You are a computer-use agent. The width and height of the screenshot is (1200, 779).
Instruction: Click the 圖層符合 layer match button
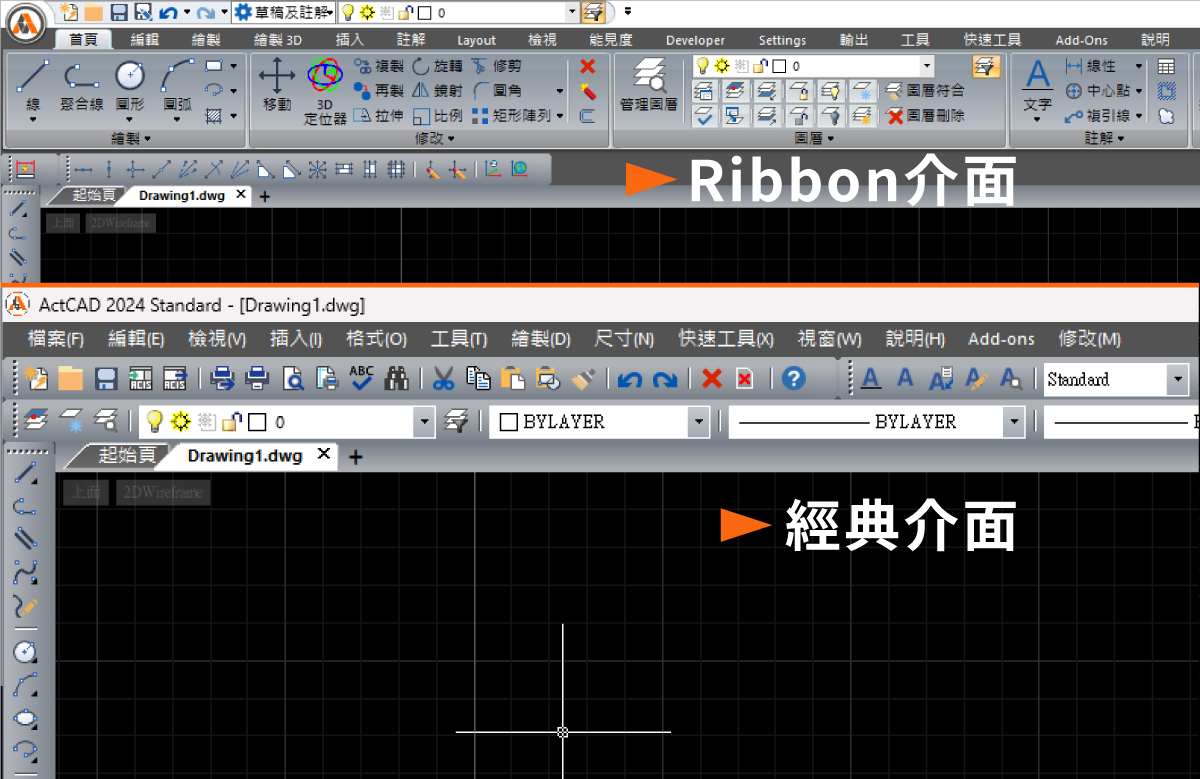coord(924,91)
